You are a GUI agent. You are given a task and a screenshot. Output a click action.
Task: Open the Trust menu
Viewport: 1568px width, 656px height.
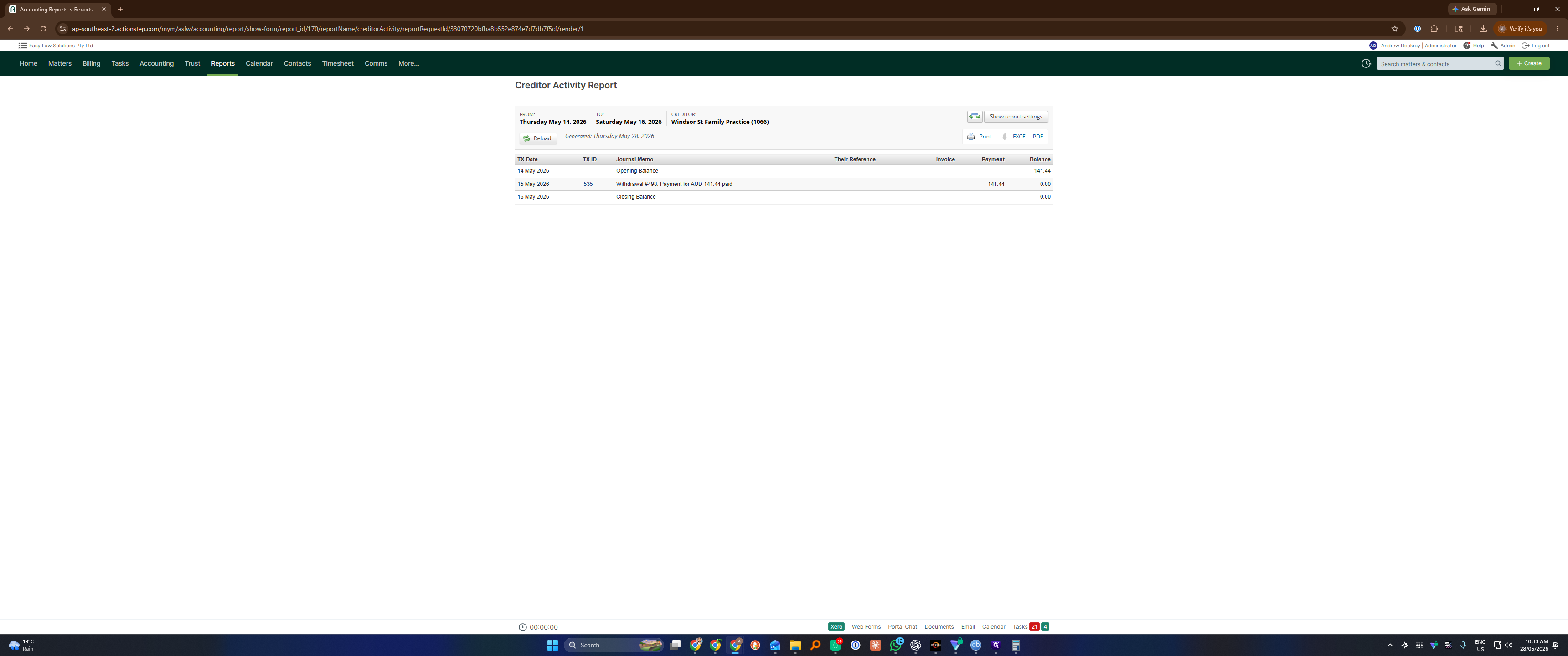[x=192, y=63]
